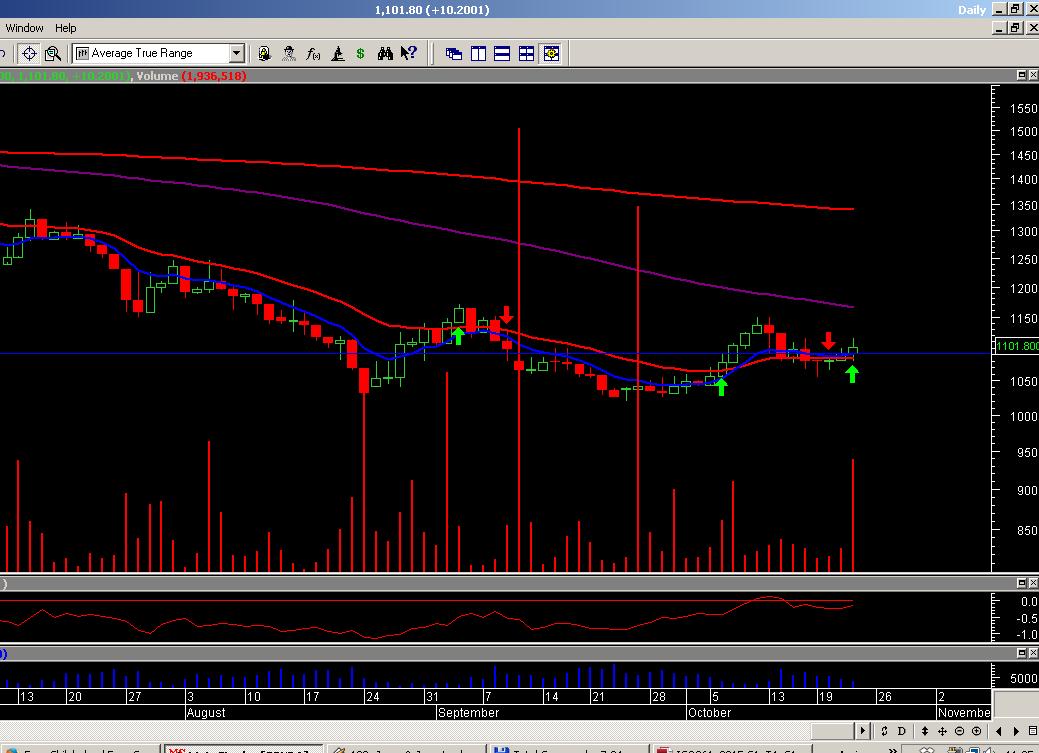
Task: Click the context help arrow-question icon
Action: [408, 53]
